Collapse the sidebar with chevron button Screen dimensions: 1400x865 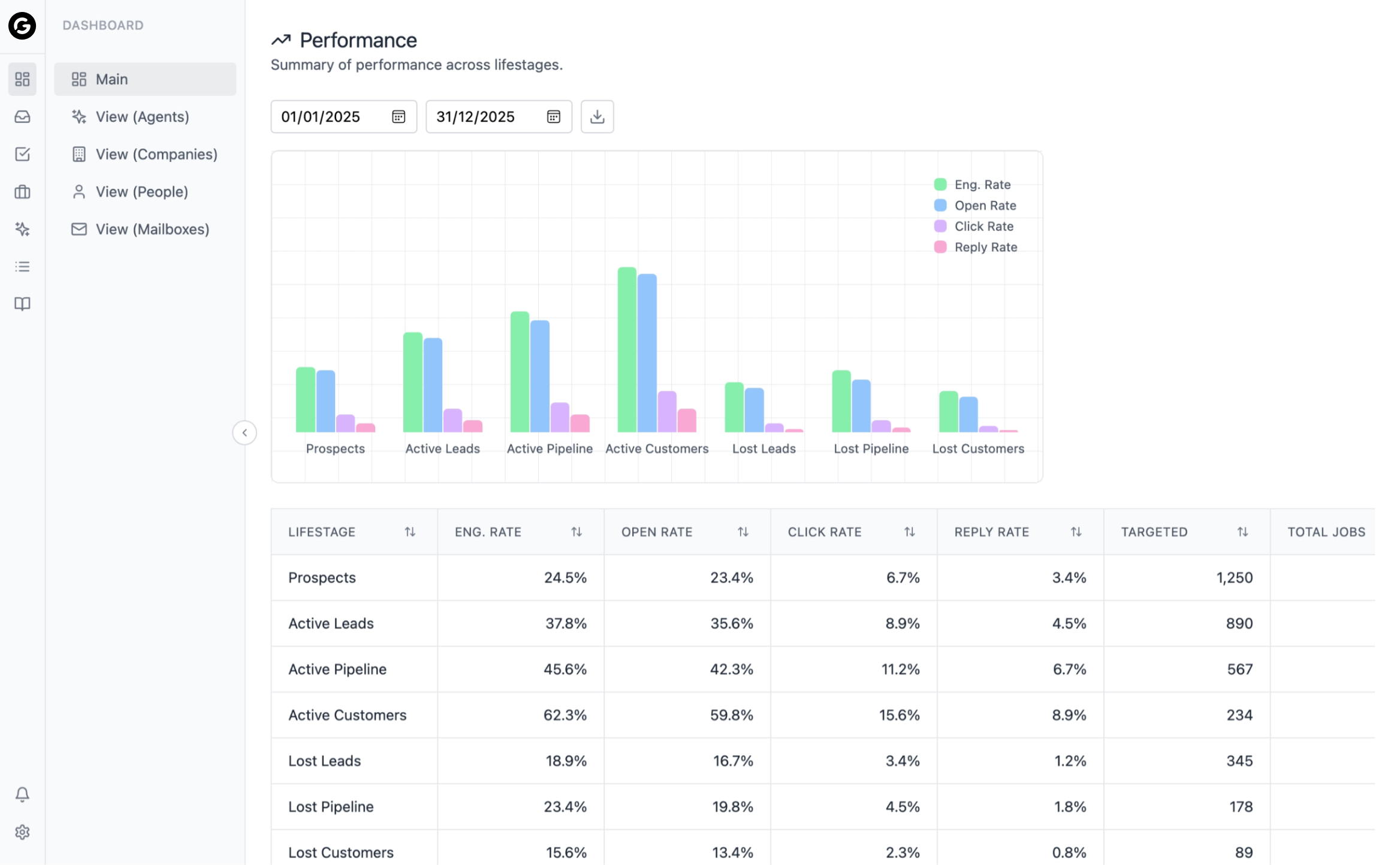(x=245, y=433)
